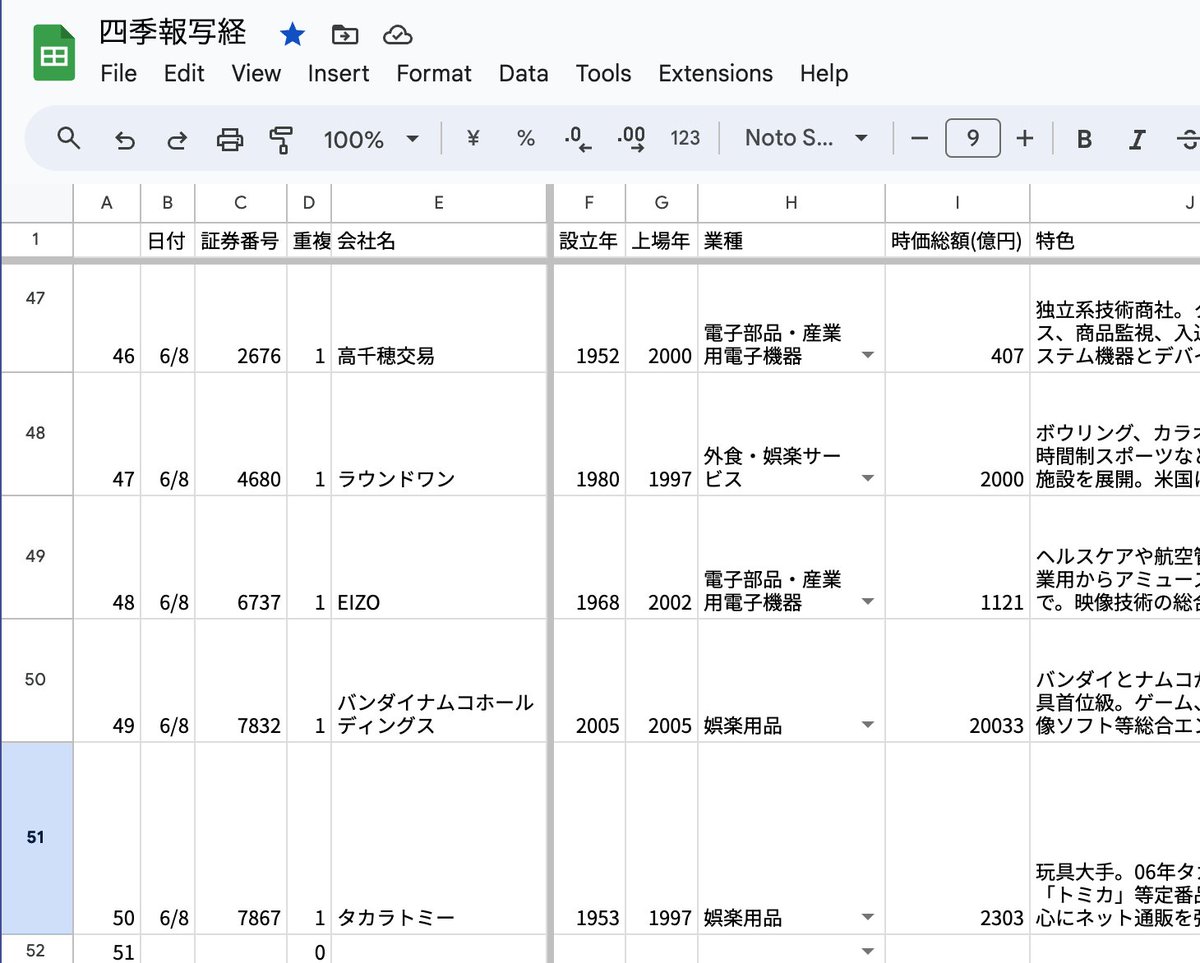
Task: Select the Paint format tool
Action: [282, 138]
